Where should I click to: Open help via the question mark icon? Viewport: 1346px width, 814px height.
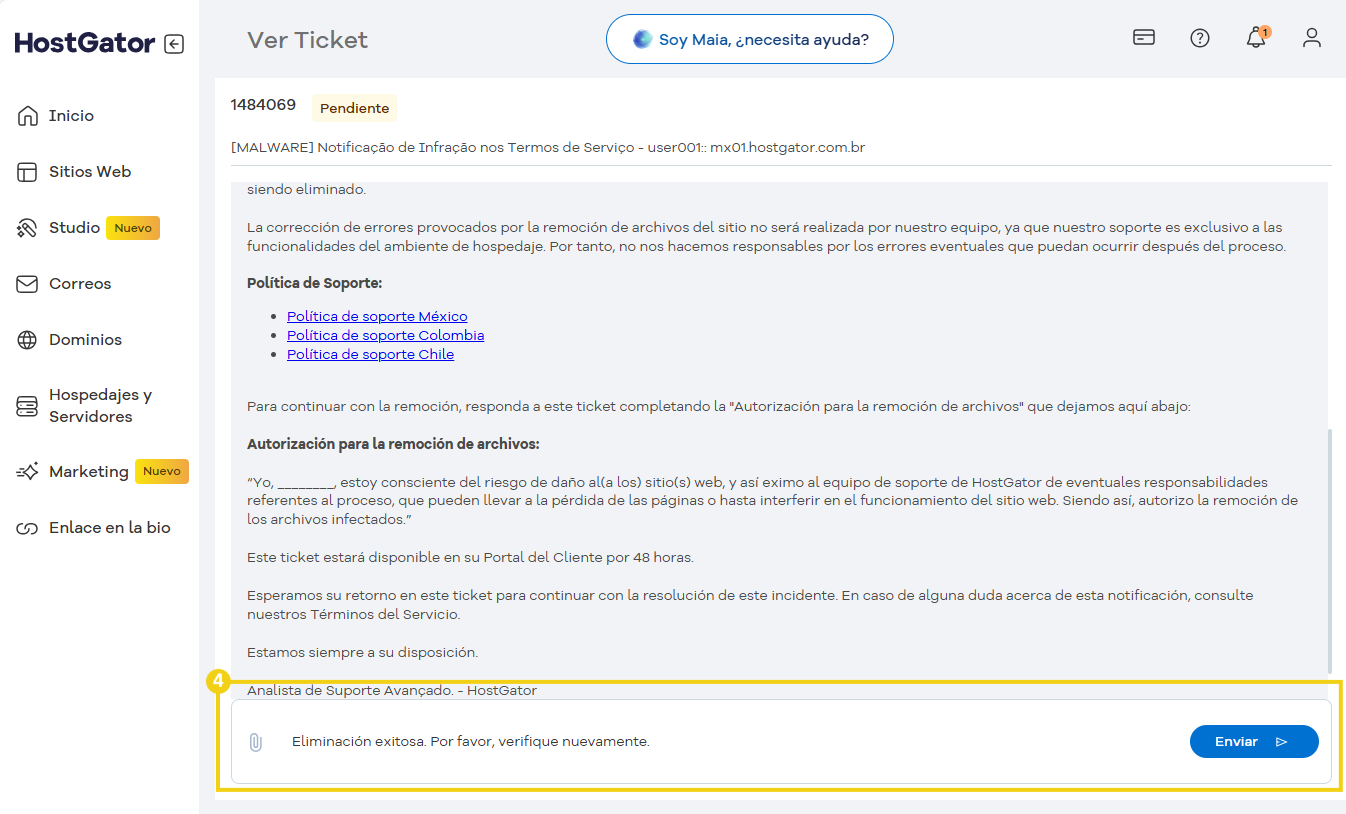point(1200,38)
